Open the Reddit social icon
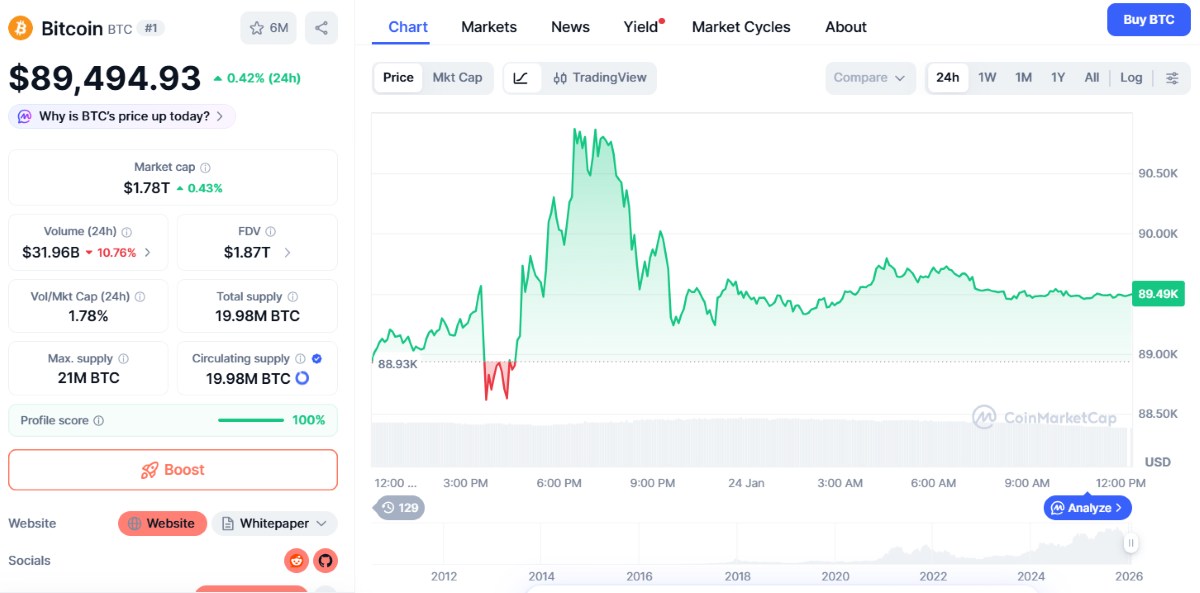The height and width of the screenshot is (593, 1200). tap(296, 560)
